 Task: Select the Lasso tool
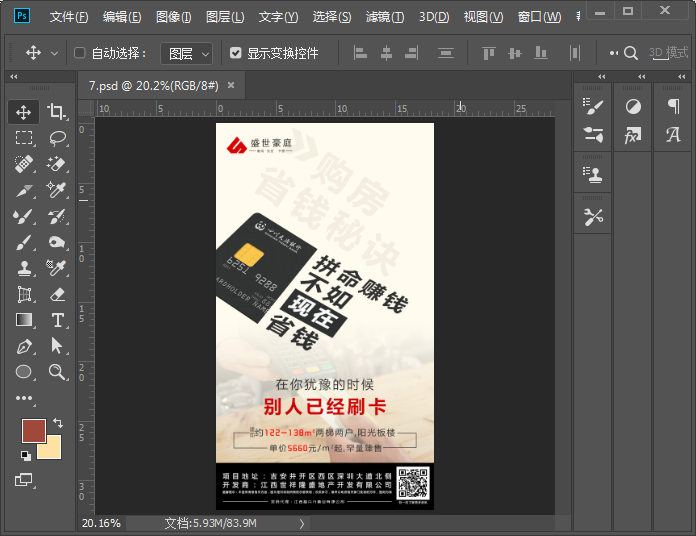[x=57, y=138]
